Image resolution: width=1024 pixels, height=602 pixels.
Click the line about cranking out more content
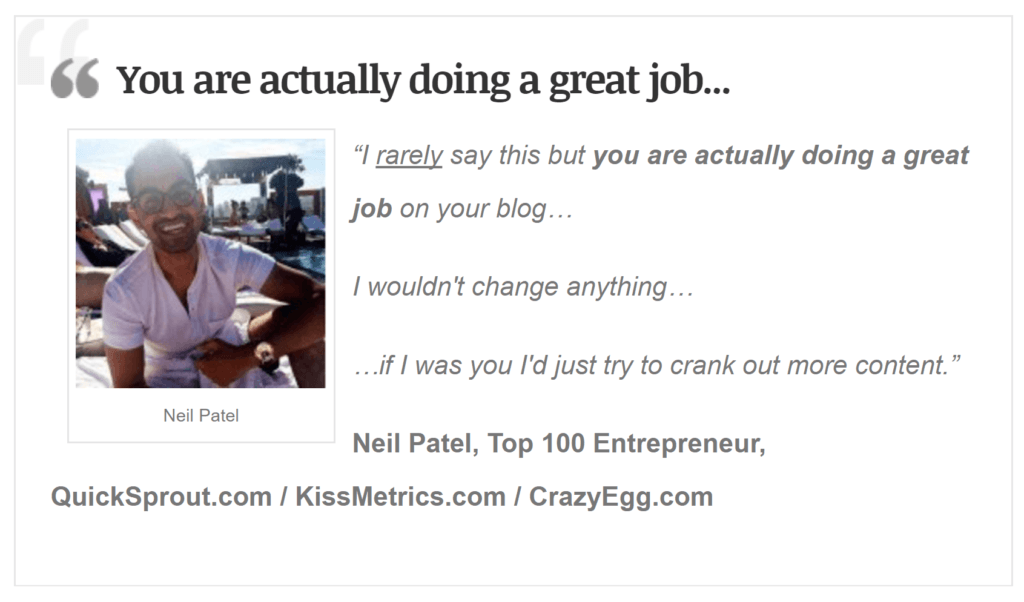click(656, 365)
